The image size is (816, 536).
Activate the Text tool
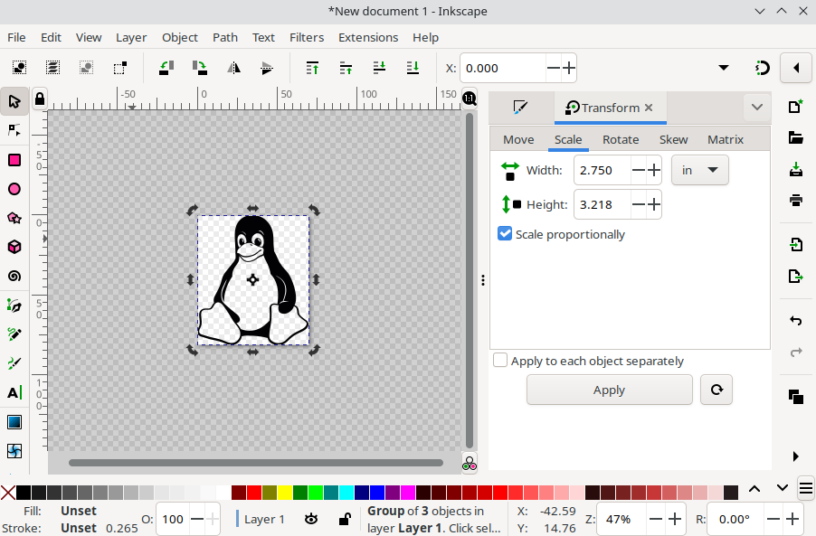14,393
